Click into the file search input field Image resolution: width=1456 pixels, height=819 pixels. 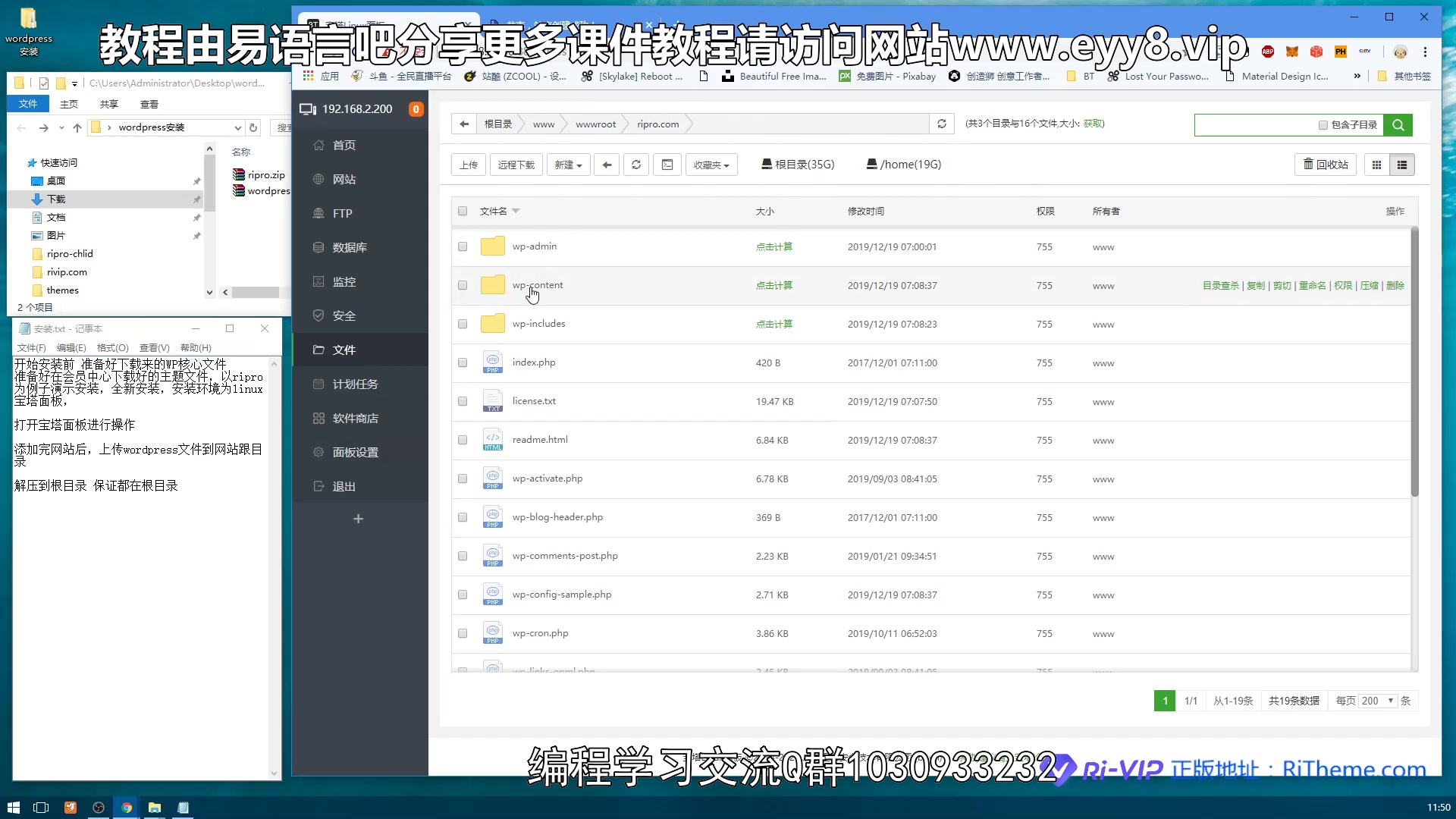click(1255, 125)
